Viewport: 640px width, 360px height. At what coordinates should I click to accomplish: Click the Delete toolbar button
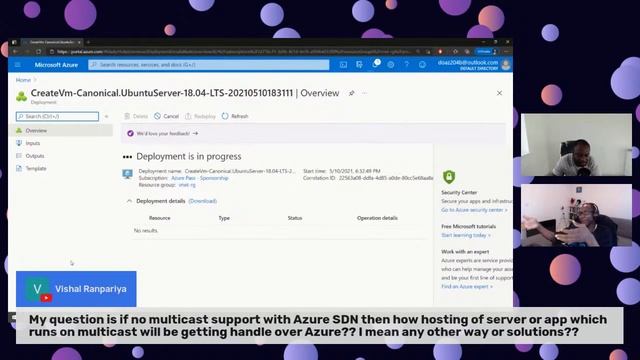[136, 116]
